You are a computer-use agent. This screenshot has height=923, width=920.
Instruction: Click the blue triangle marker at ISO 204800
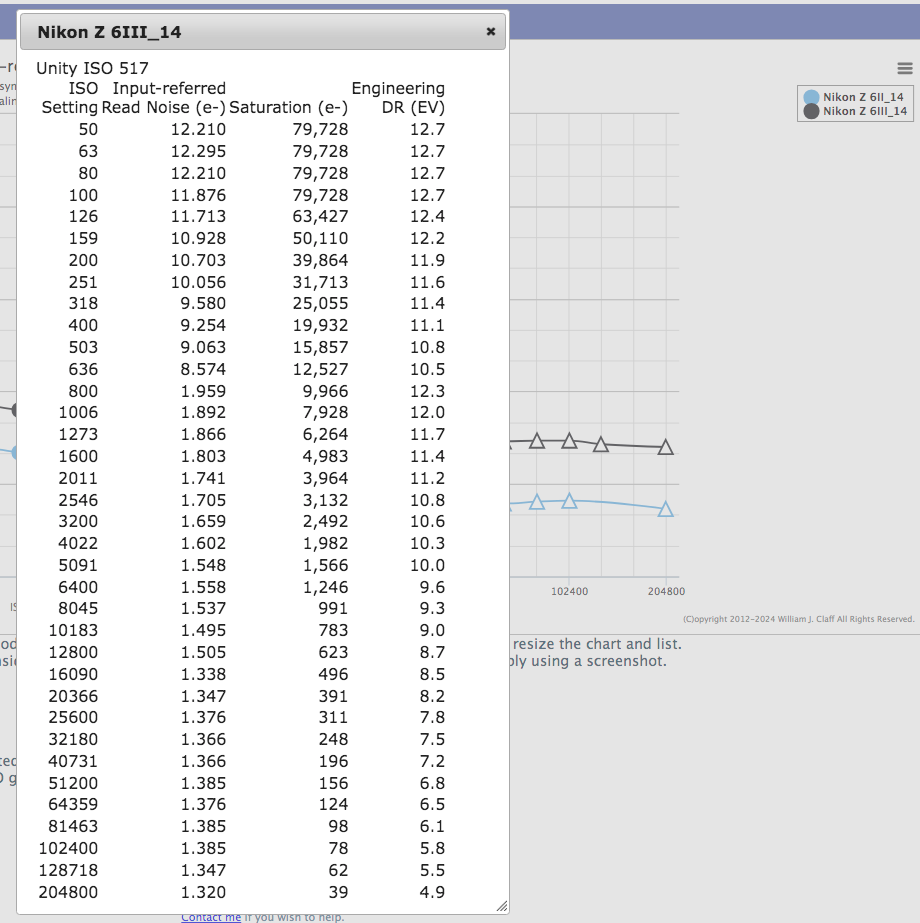tap(665, 510)
